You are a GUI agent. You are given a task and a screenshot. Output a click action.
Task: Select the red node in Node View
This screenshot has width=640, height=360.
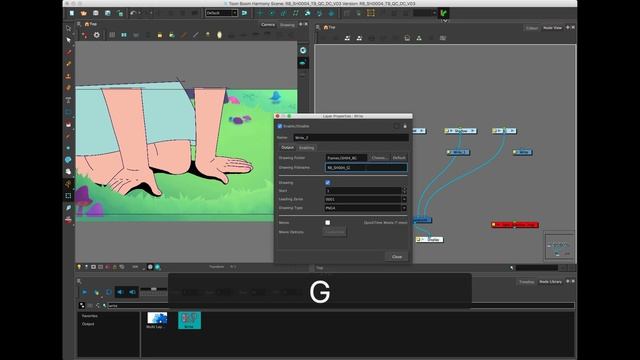coord(515,225)
